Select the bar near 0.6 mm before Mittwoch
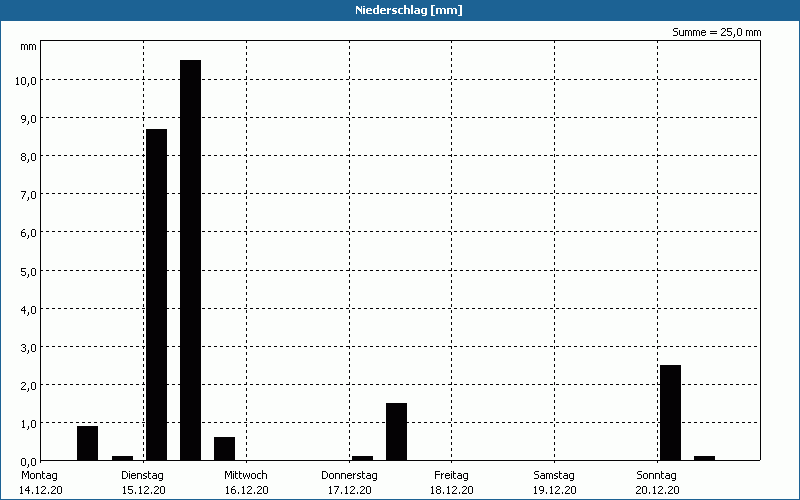Image resolution: width=800 pixels, height=500 pixels. (x=224, y=448)
